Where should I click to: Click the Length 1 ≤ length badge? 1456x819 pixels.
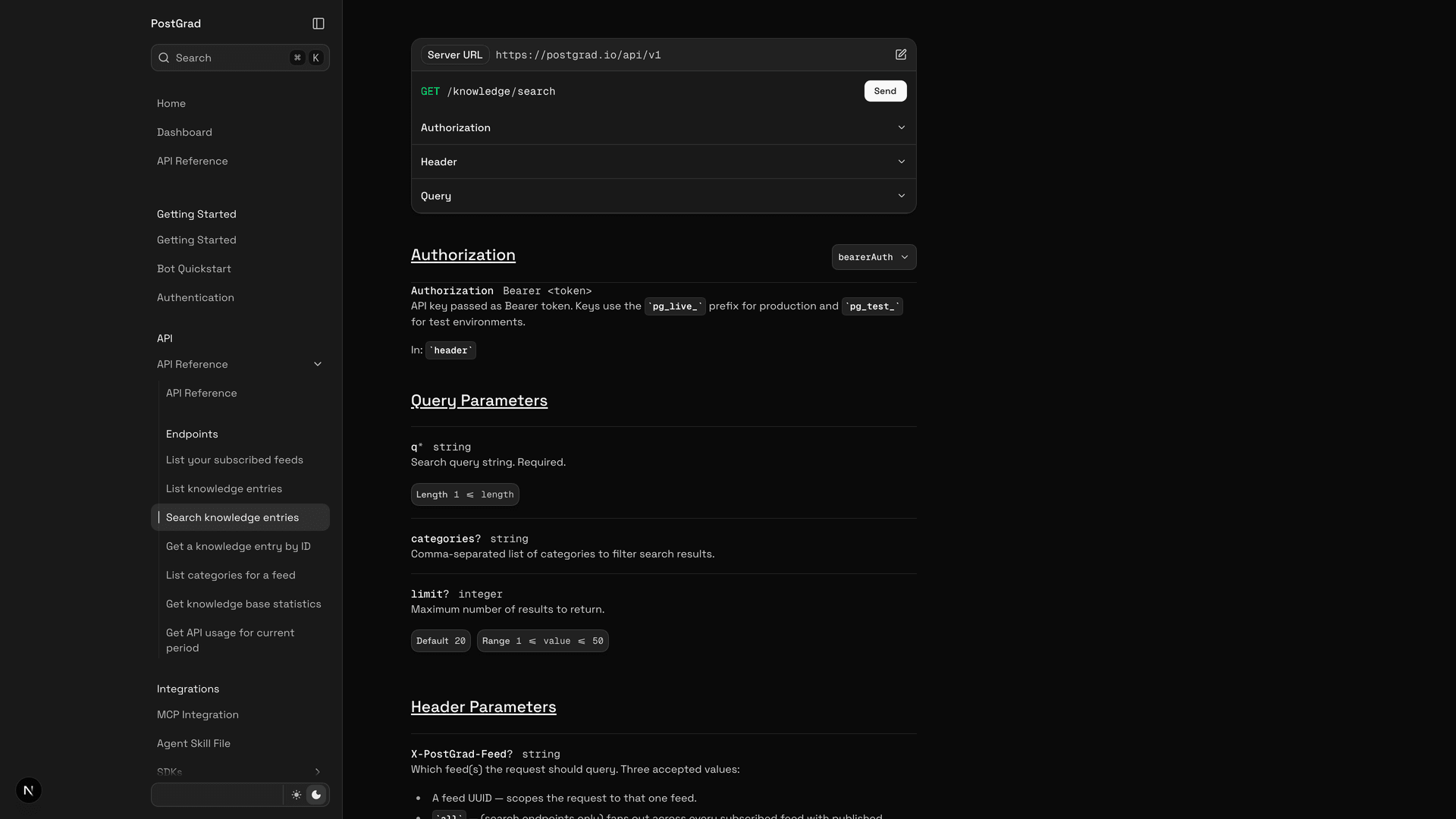[x=465, y=494]
